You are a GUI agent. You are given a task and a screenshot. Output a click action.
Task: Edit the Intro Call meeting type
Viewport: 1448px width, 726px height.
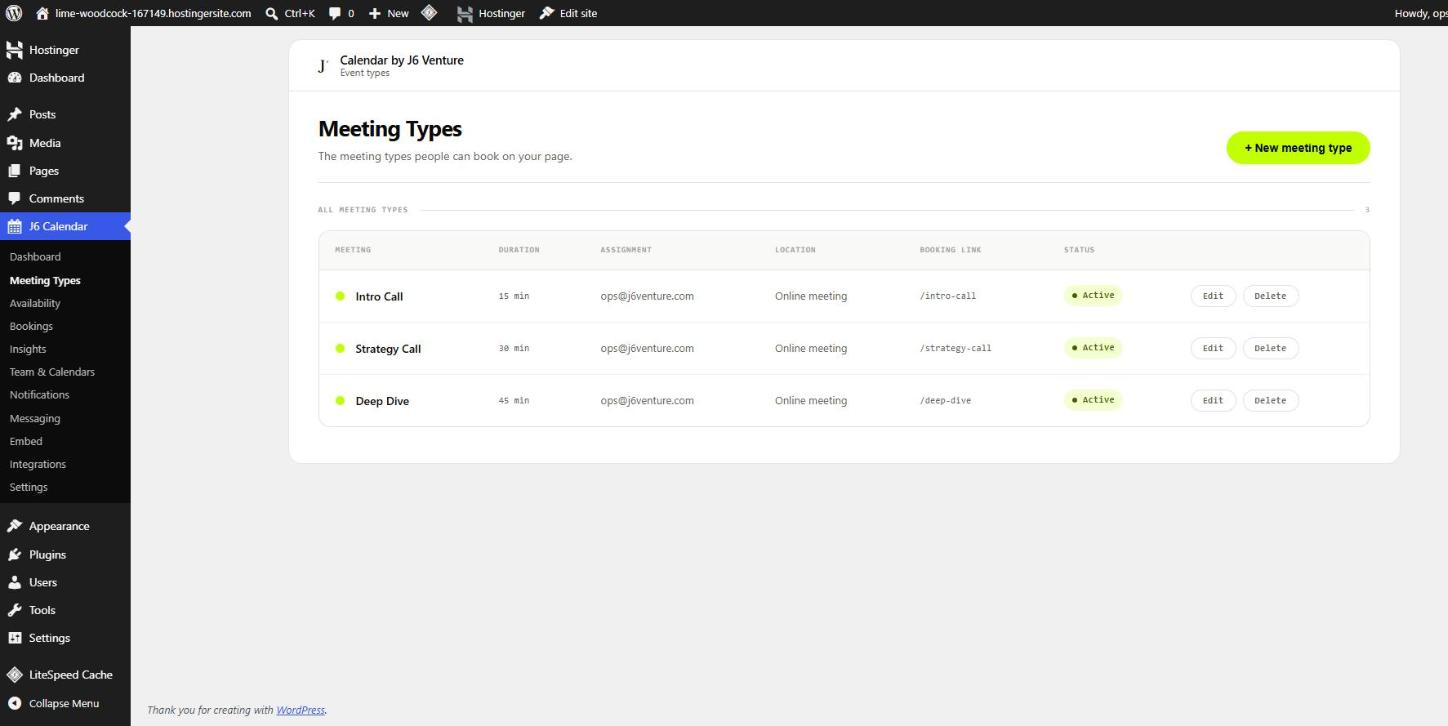pos(1213,296)
